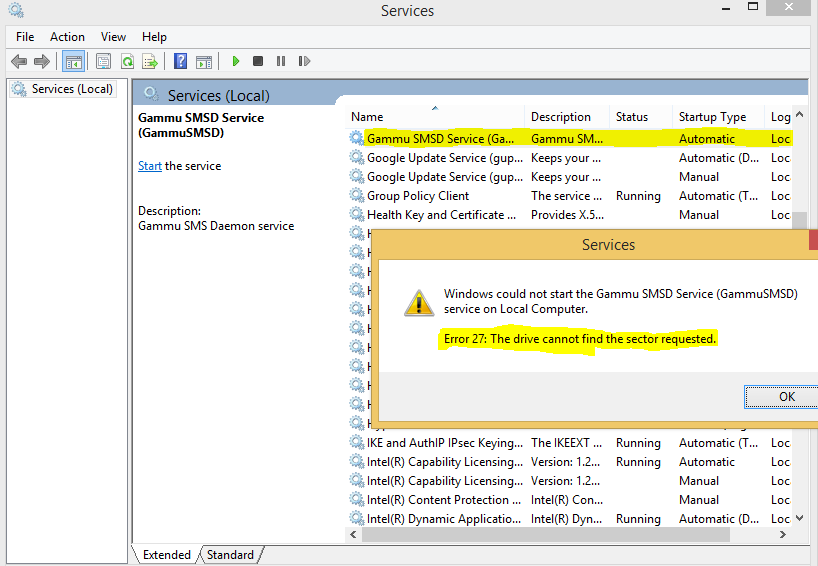Viewport: 818px width, 566px height.
Task: Click the Refresh toolbar icon
Action: [x=127, y=62]
